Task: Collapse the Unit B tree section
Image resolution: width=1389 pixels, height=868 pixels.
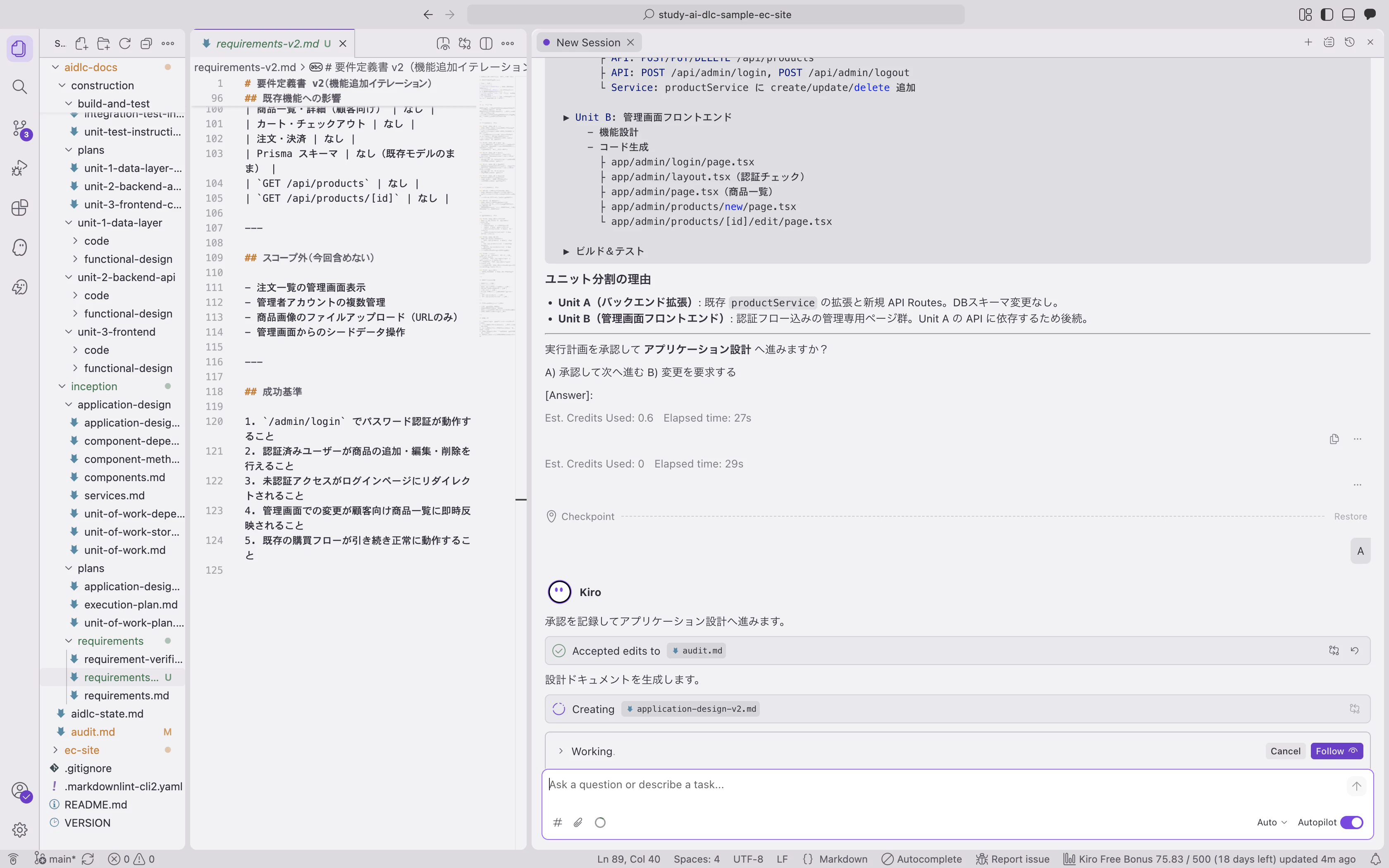Action: [x=566, y=118]
